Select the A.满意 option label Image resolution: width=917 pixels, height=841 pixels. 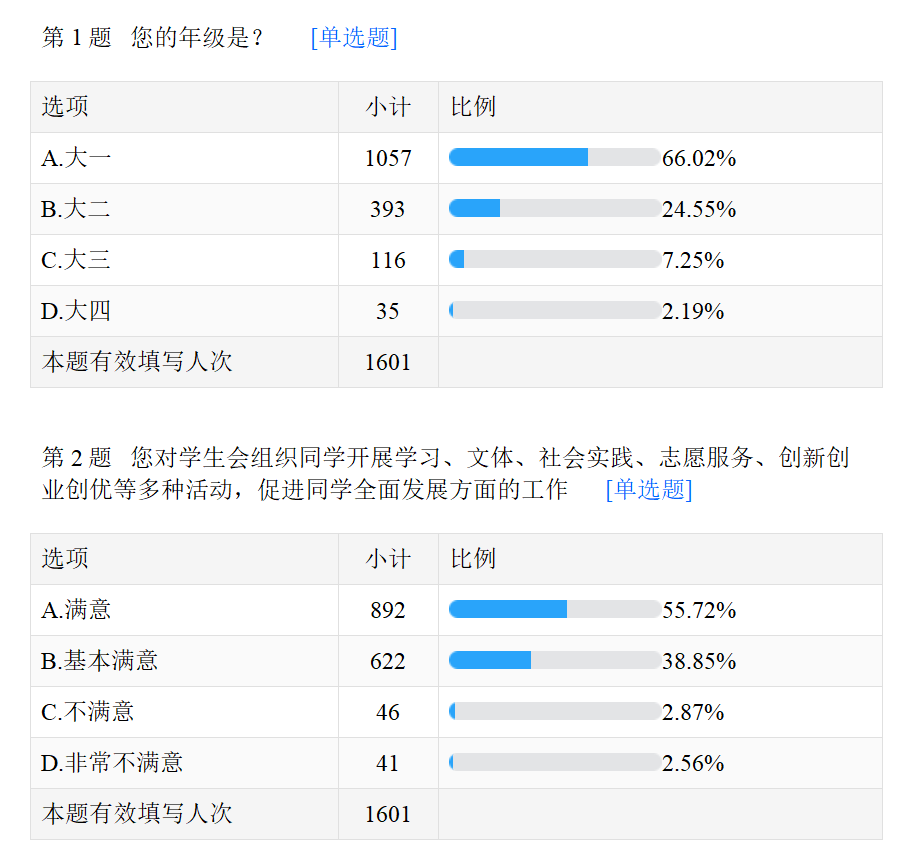pyautogui.click(x=76, y=610)
